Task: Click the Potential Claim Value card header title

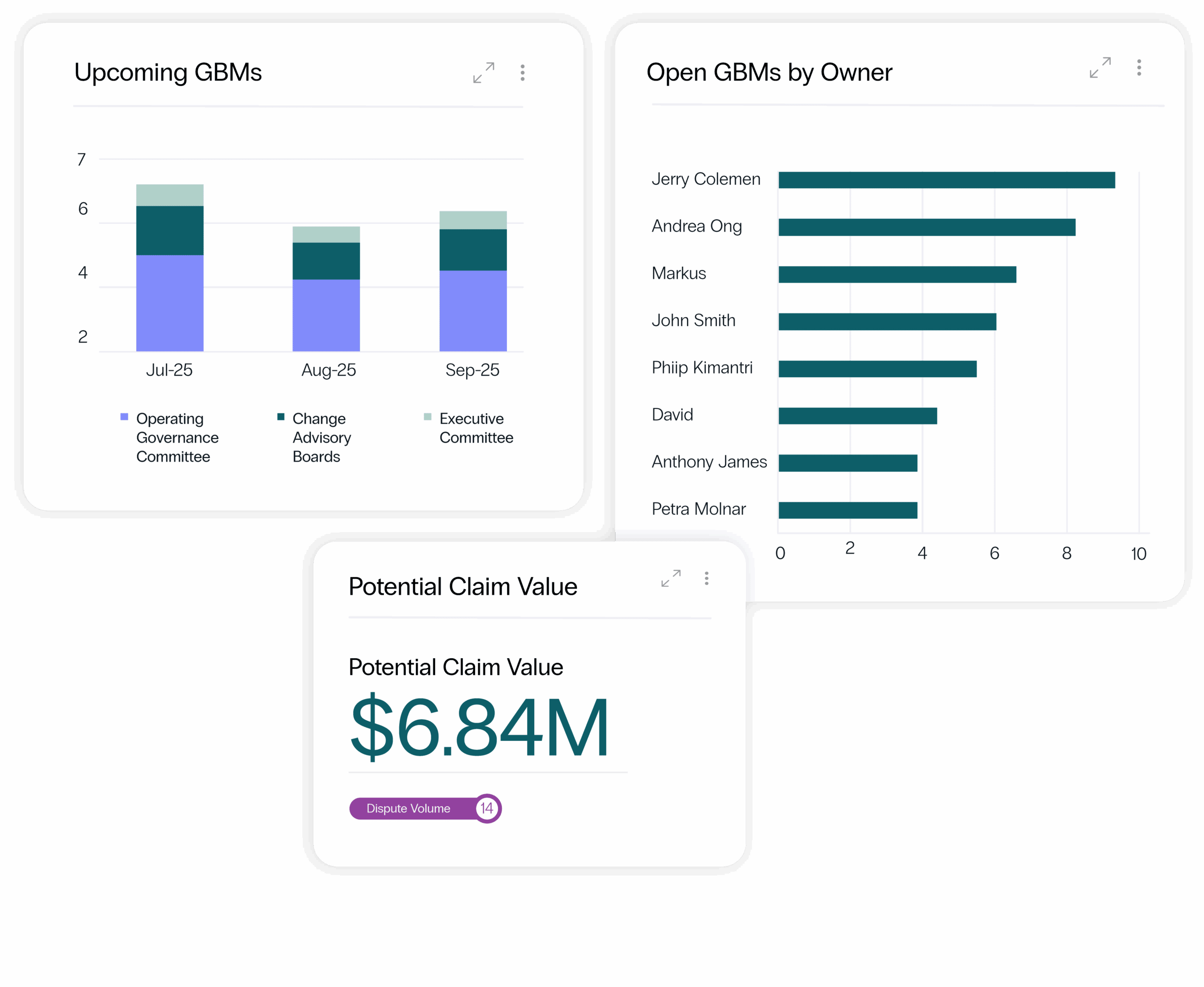Action: (x=463, y=587)
